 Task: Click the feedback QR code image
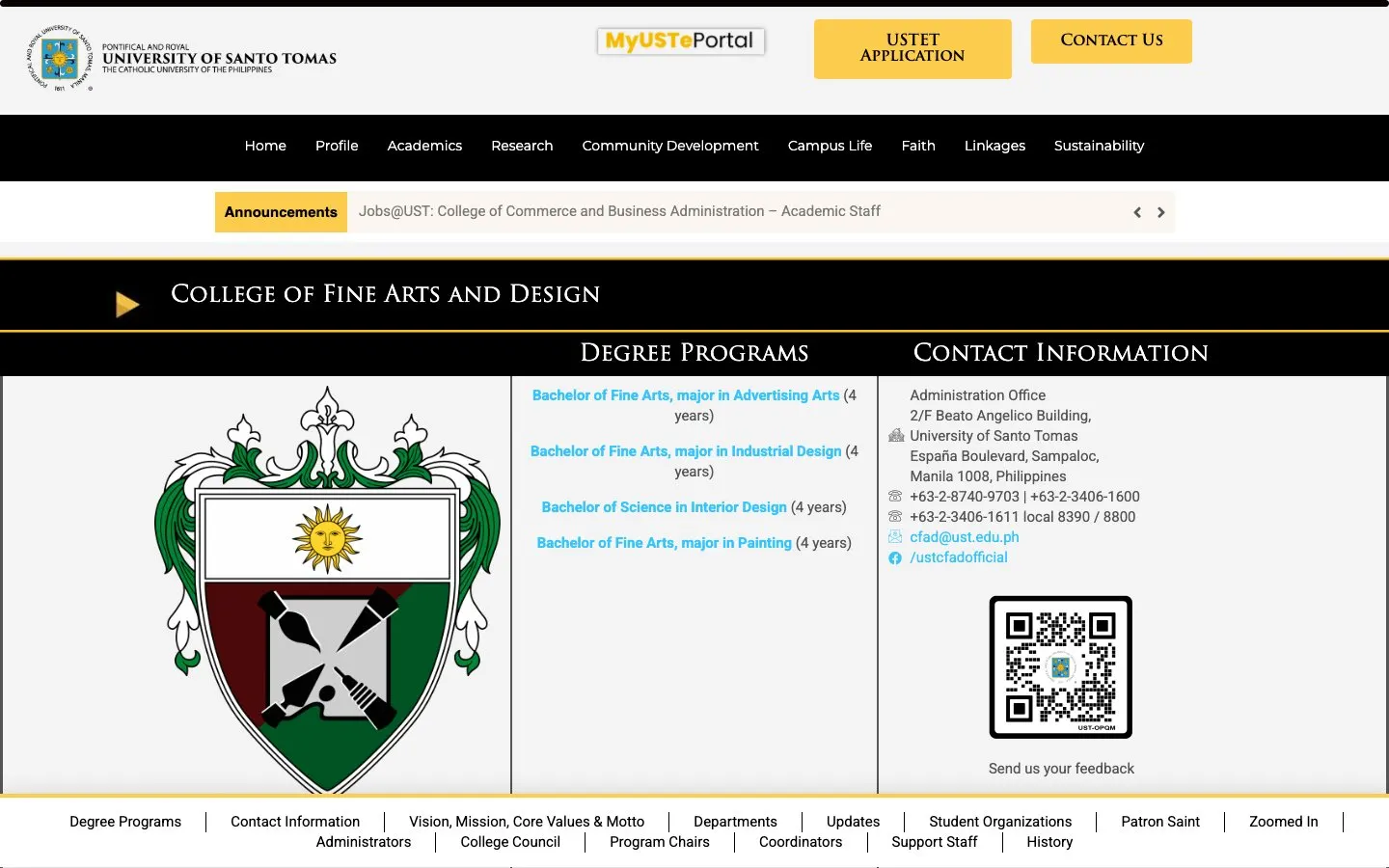(x=1061, y=667)
